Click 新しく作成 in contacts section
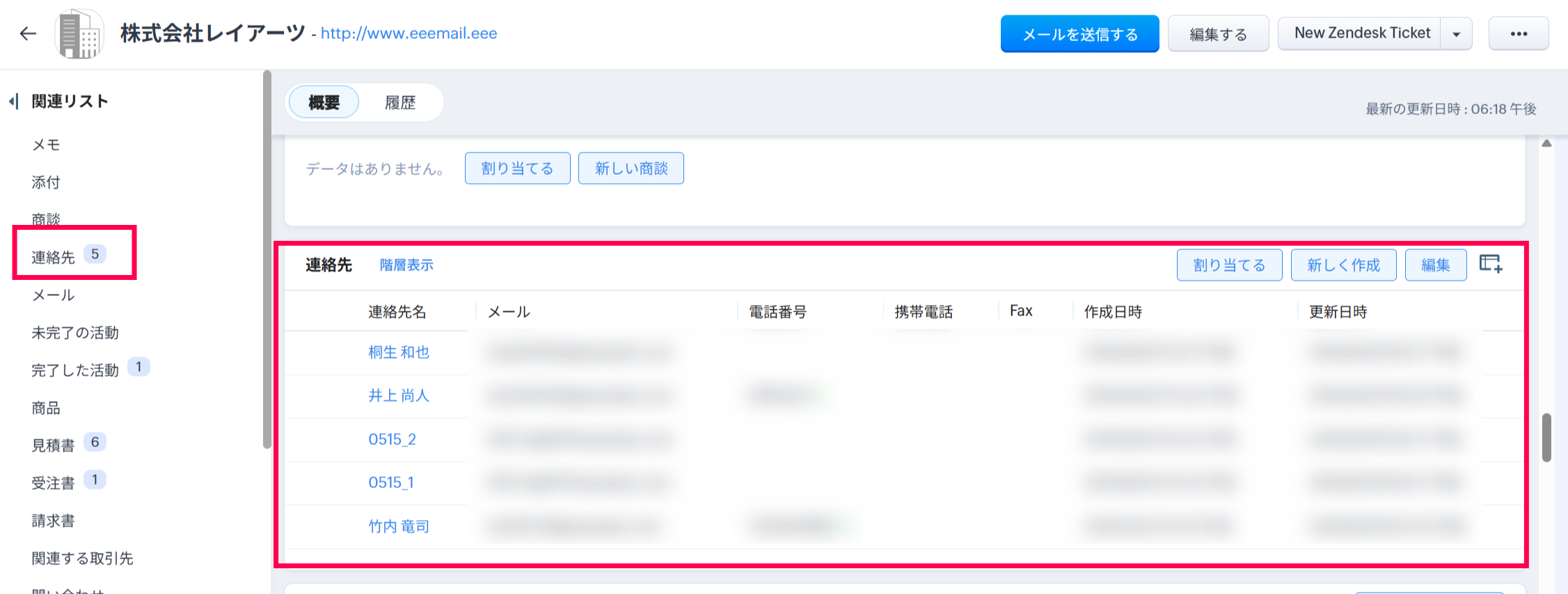This screenshot has width=1568, height=594. tap(1343, 265)
